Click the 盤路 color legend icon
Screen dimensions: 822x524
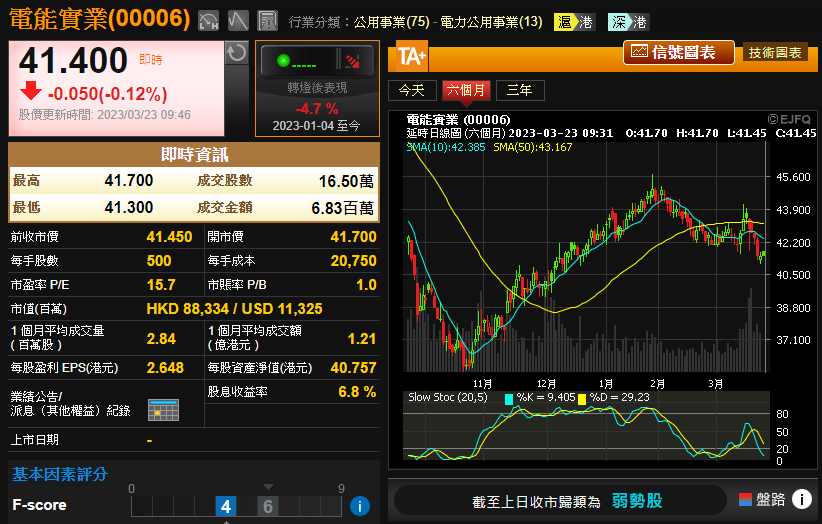745,500
